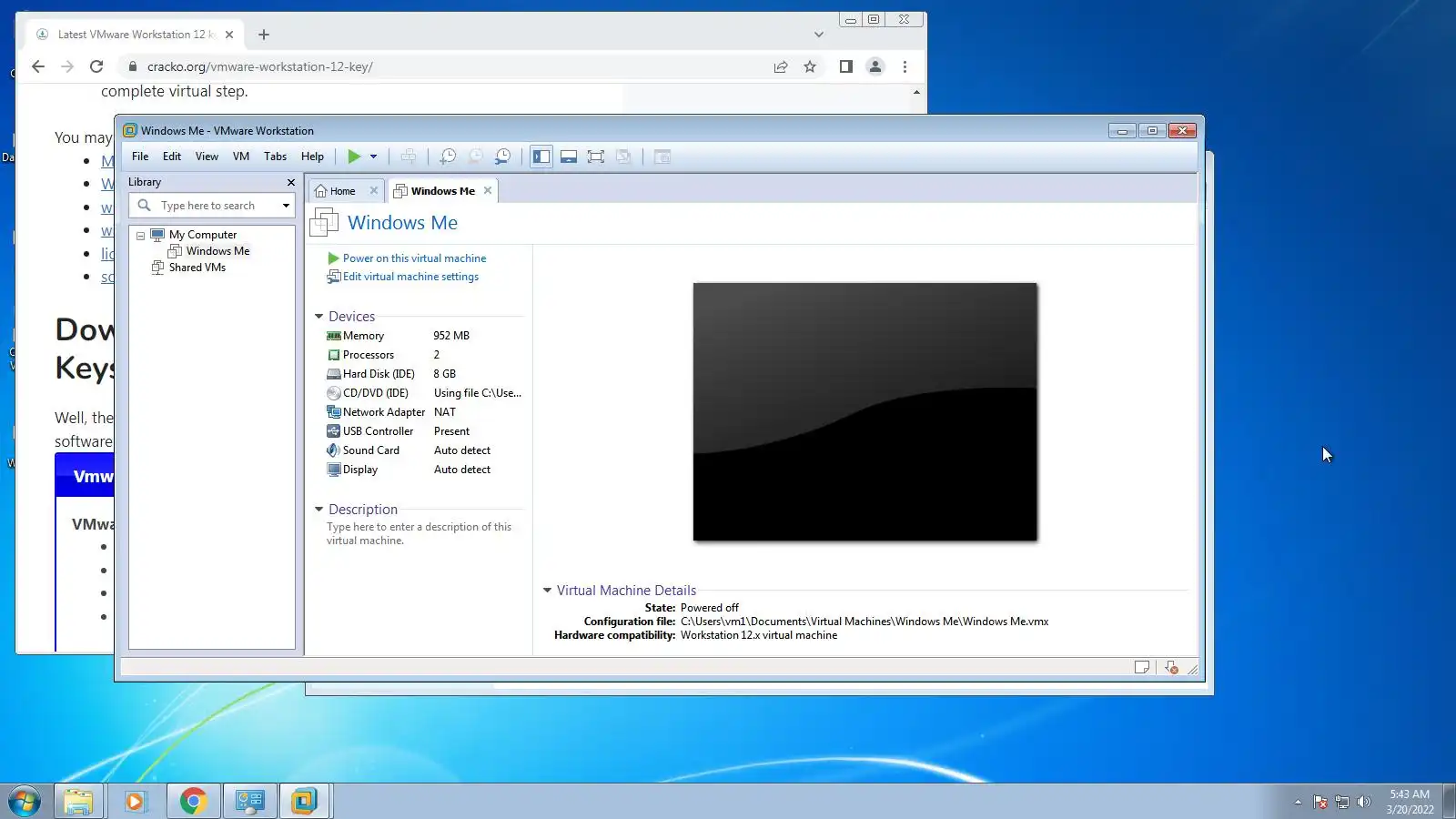
Task: Collapse the My Computer tree node
Action: tap(140, 236)
